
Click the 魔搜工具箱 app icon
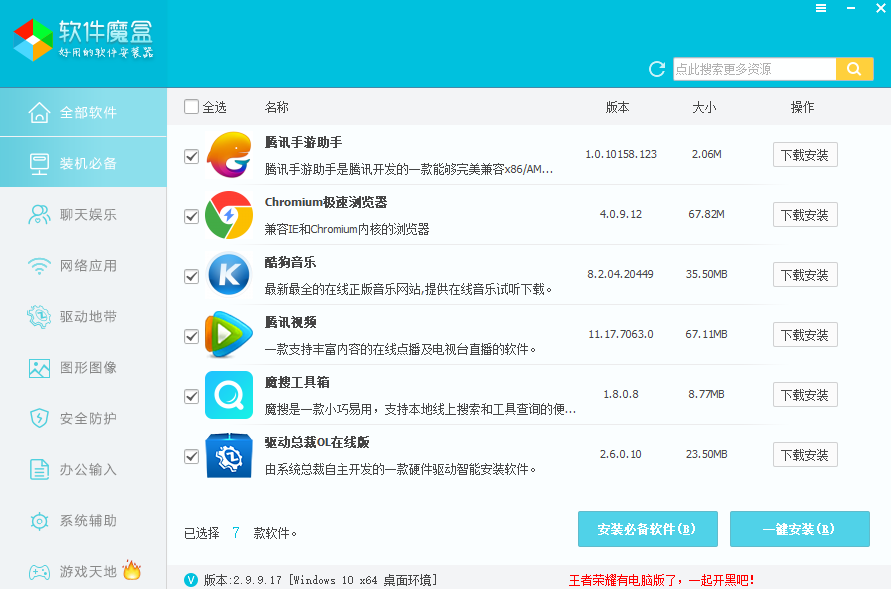(228, 395)
